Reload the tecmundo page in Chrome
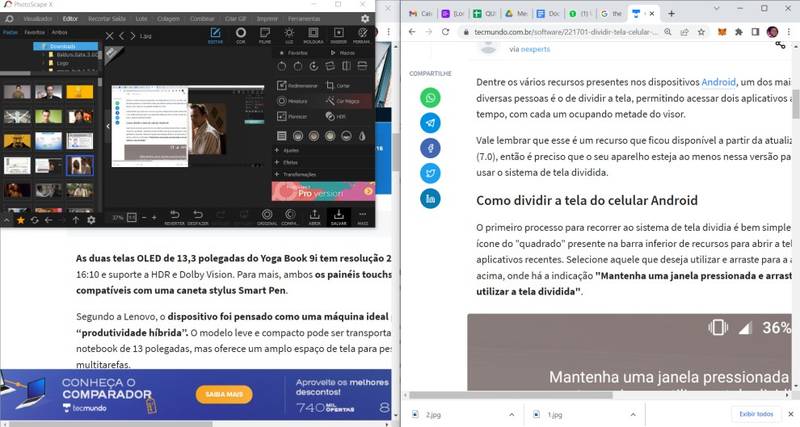The height and width of the screenshot is (427, 800). click(x=445, y=32)
